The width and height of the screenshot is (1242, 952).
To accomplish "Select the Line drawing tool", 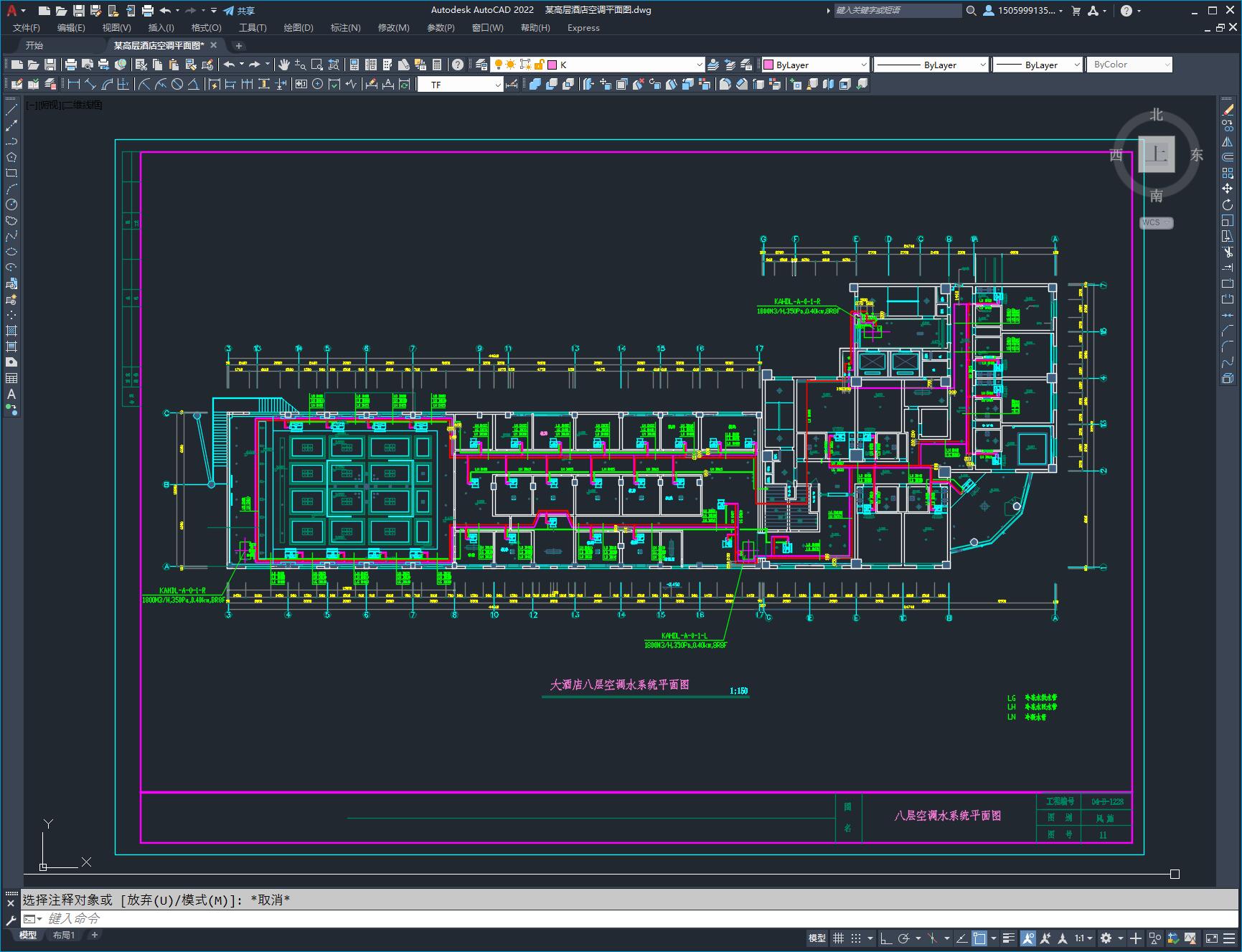I will [11, 110].
